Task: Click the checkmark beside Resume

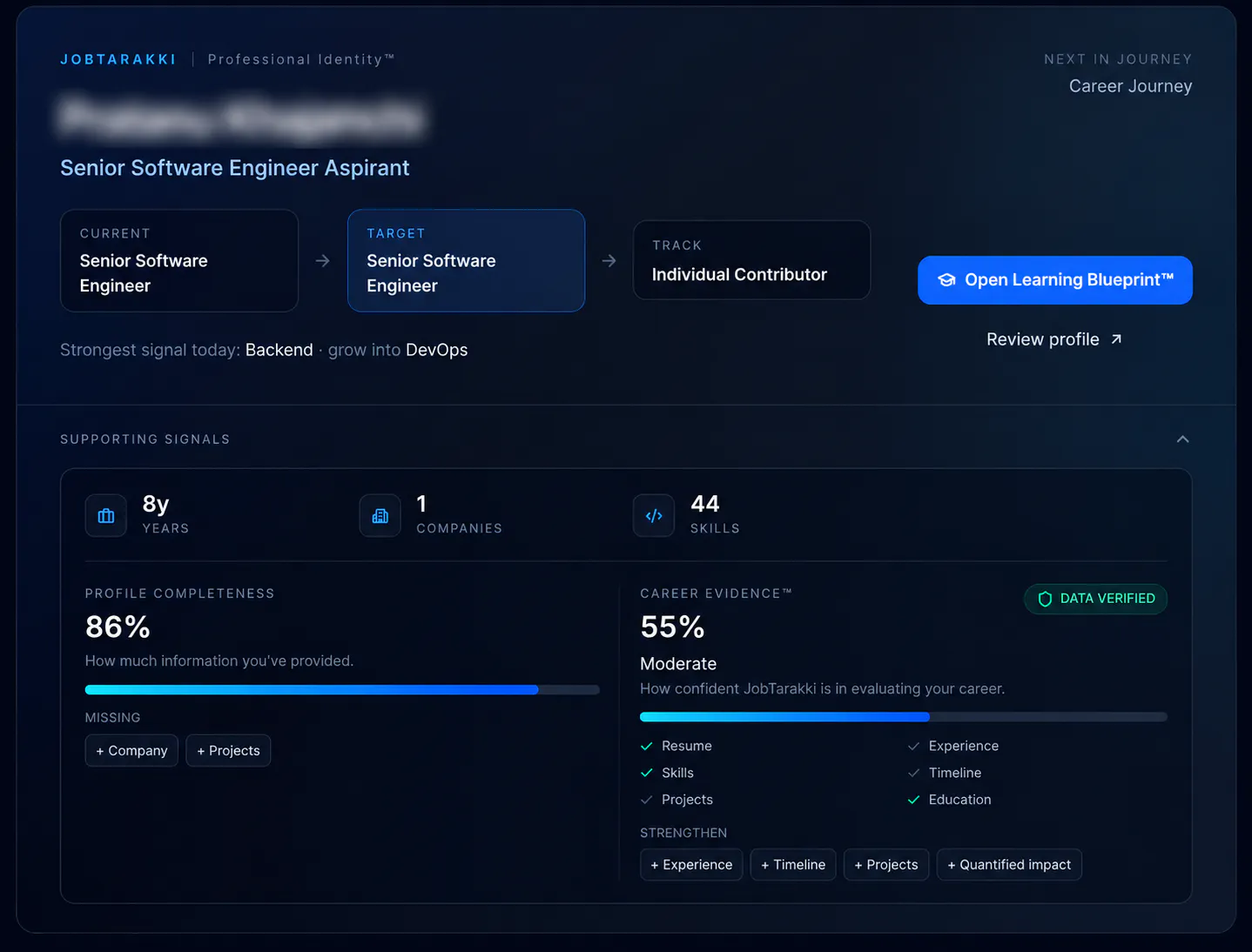Action: click(x=647, y=746)
